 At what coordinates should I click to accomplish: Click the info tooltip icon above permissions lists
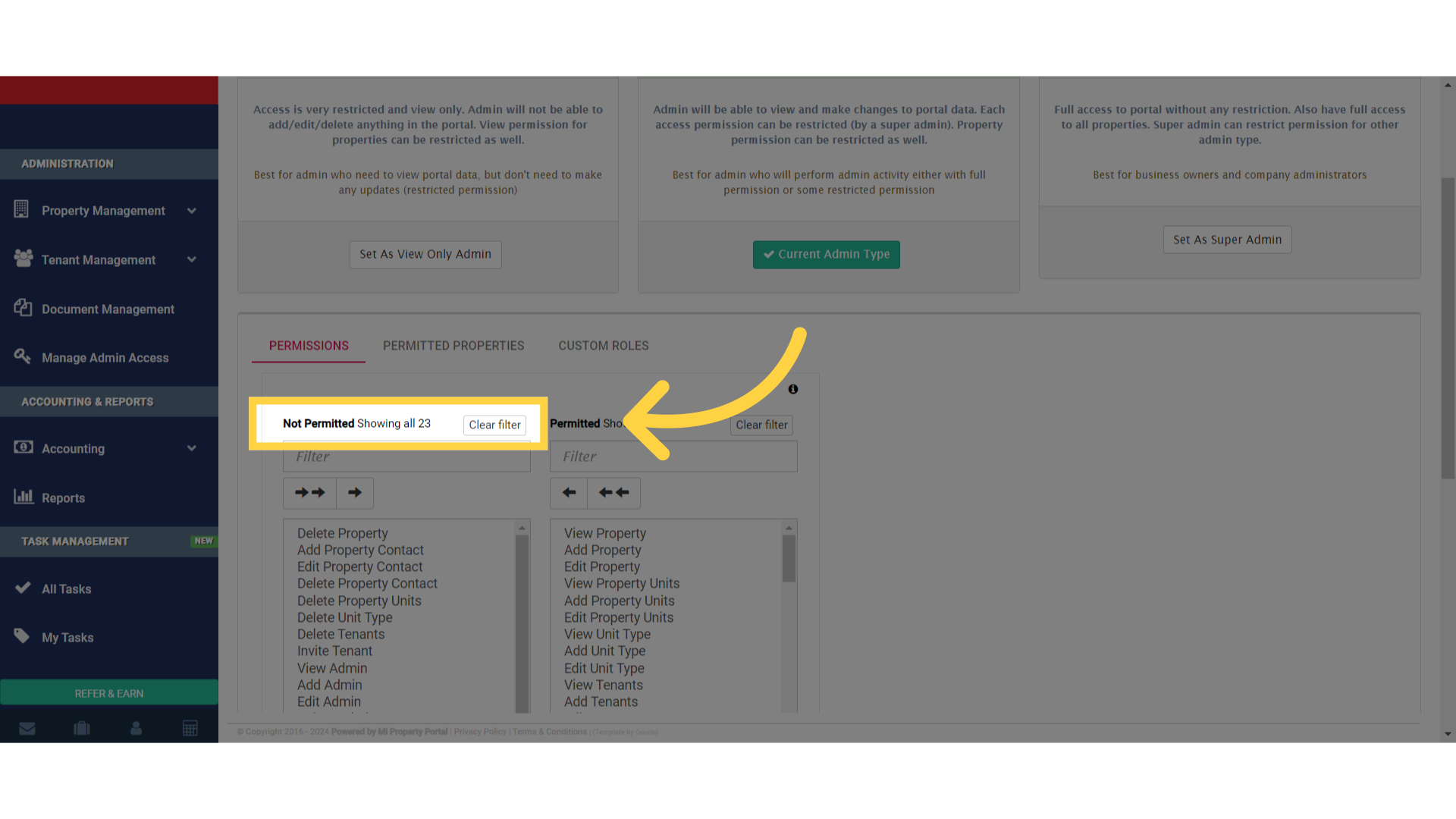pos(793,389)
